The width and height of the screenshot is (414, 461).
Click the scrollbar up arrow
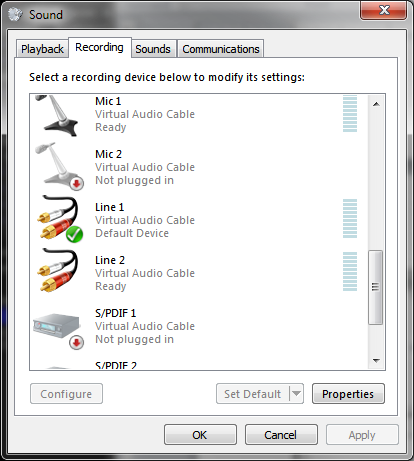[x=376, y=104]
